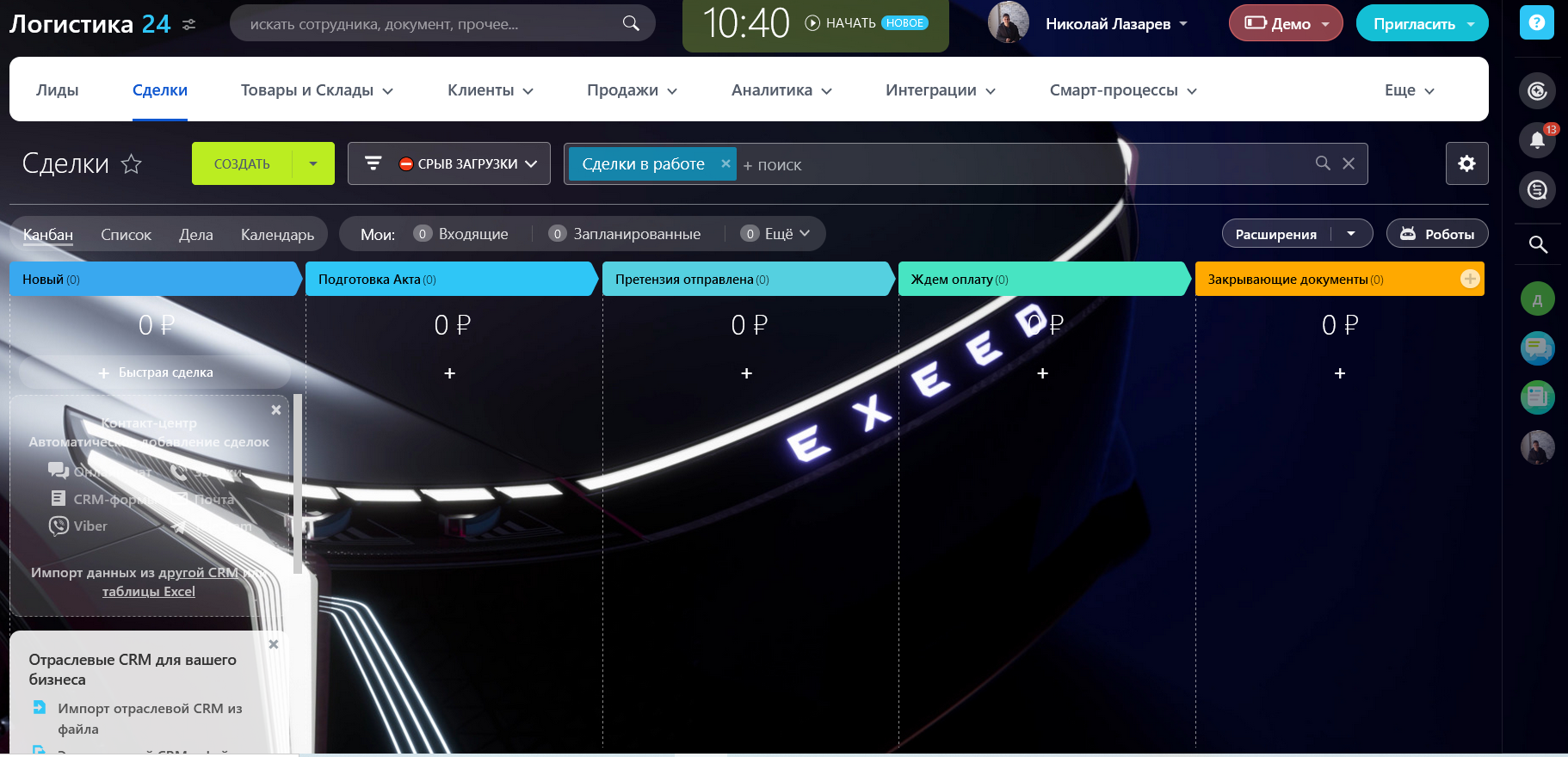Click the right sidebar search magnifier icon
The height and width of the screenshot is (757, 1568).
(1538, 245)
